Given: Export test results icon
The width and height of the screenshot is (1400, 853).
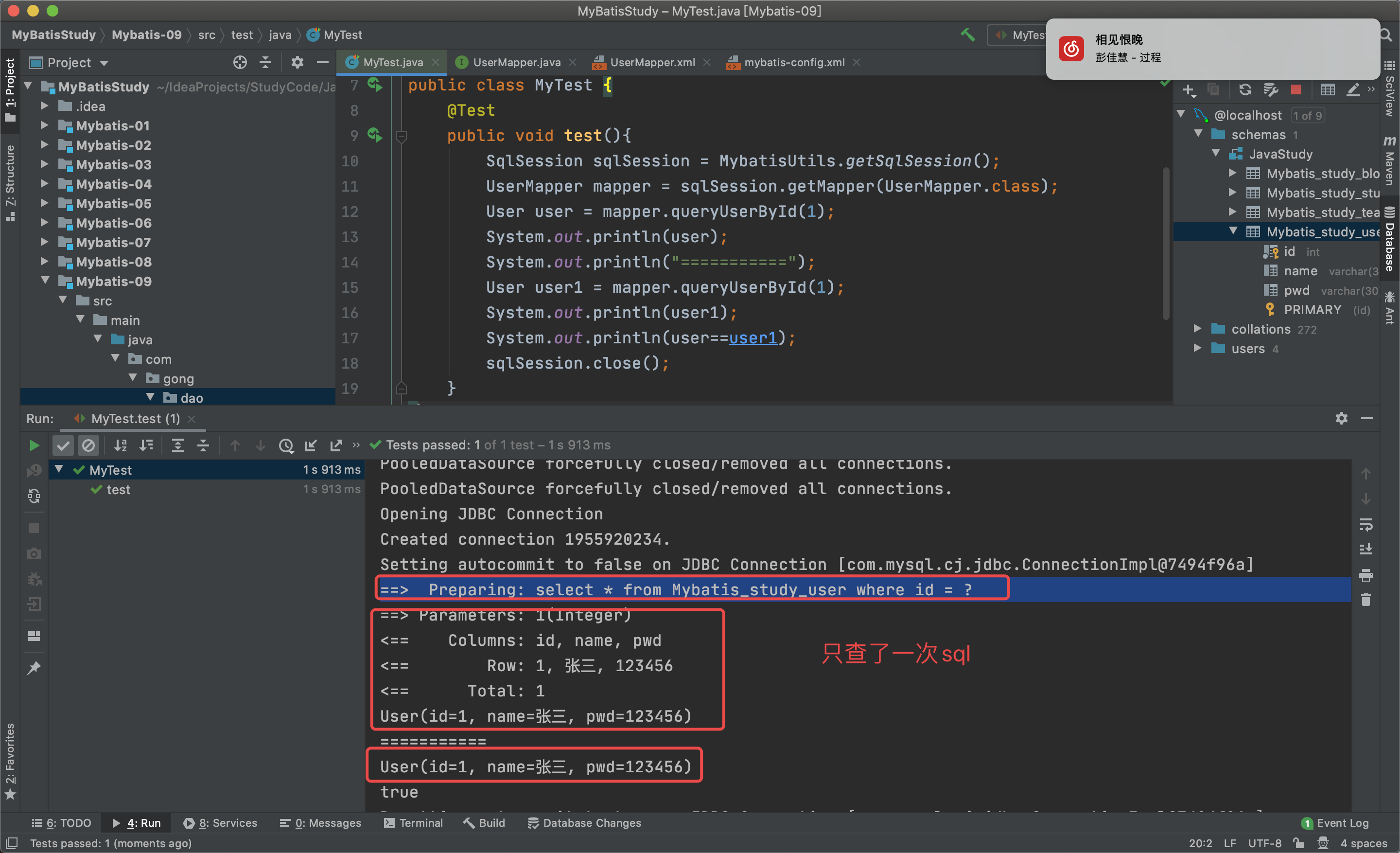Looking at the screenshot, I should click(x=336, y=445).
